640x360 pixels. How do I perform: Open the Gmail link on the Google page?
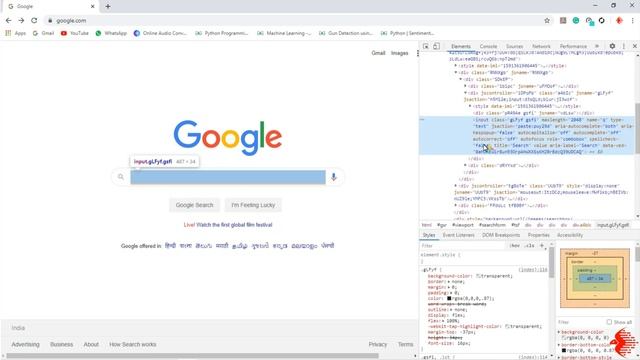[x=378, y=53]
